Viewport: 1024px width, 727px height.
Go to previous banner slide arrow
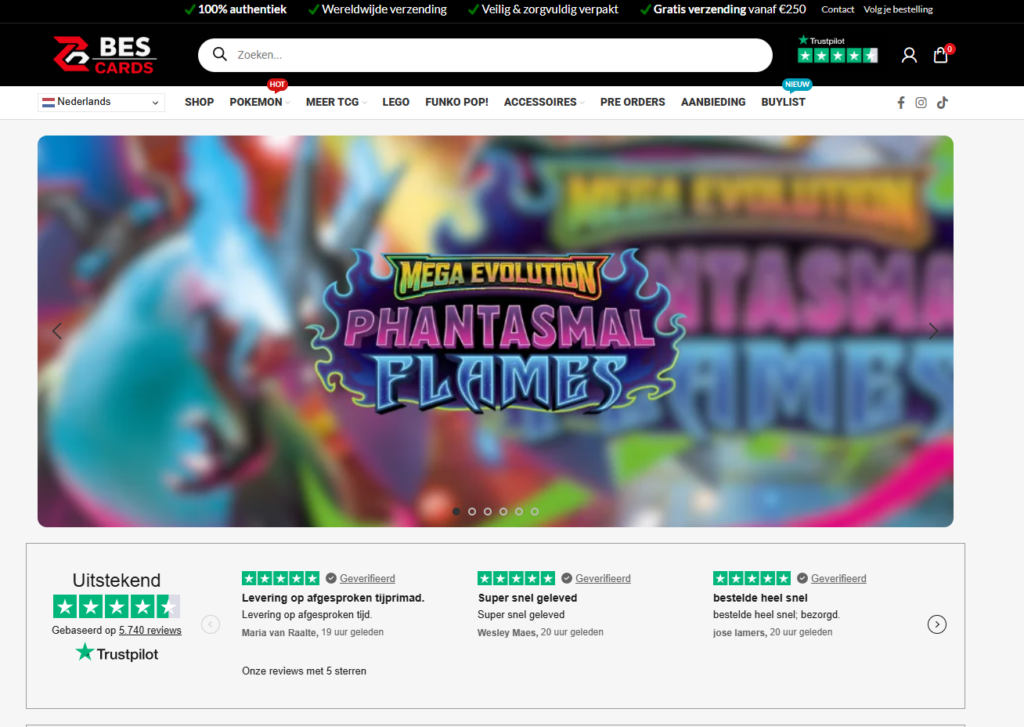(57, 331)
